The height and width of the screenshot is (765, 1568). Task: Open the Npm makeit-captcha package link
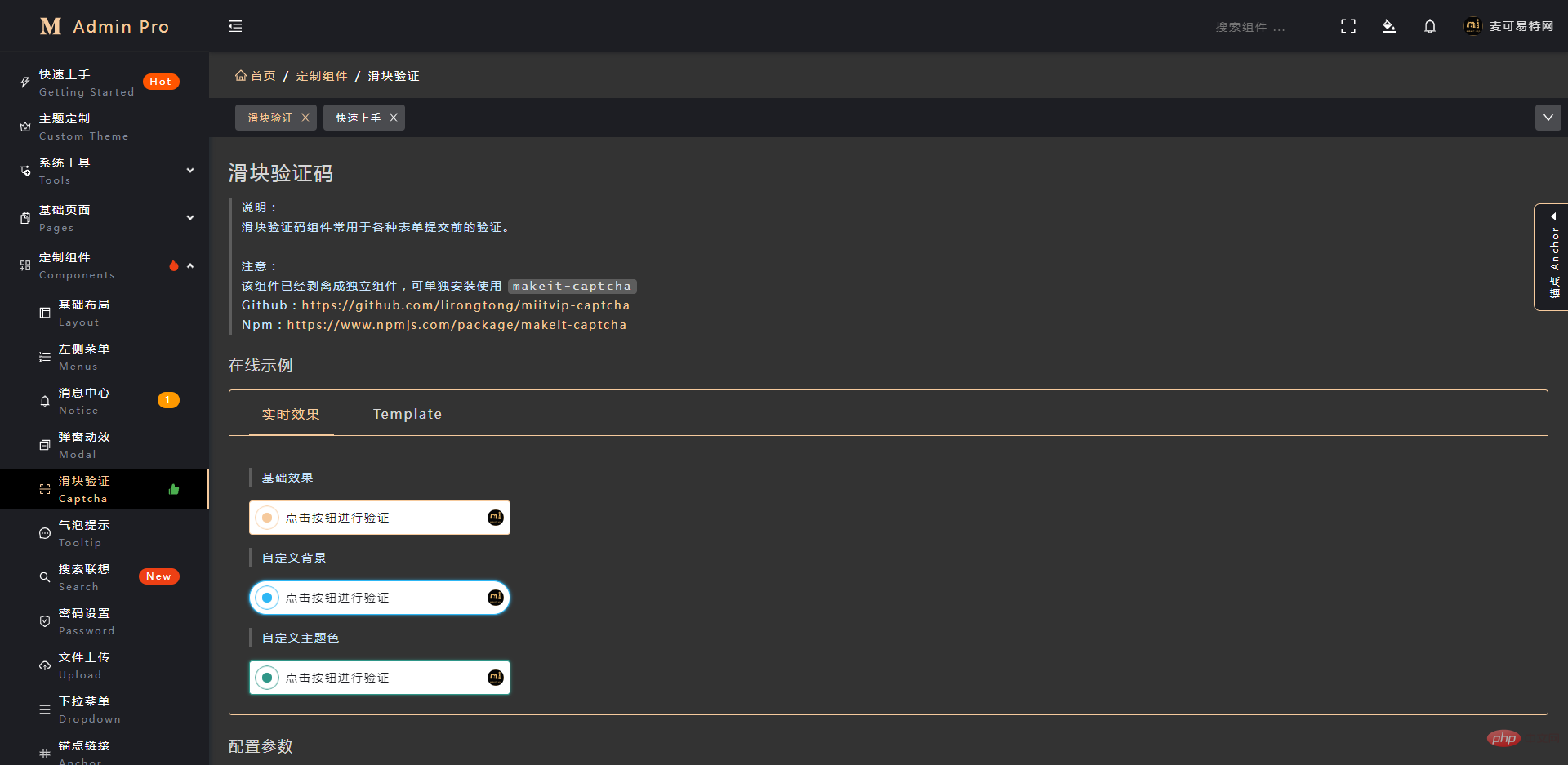point(457,325)
